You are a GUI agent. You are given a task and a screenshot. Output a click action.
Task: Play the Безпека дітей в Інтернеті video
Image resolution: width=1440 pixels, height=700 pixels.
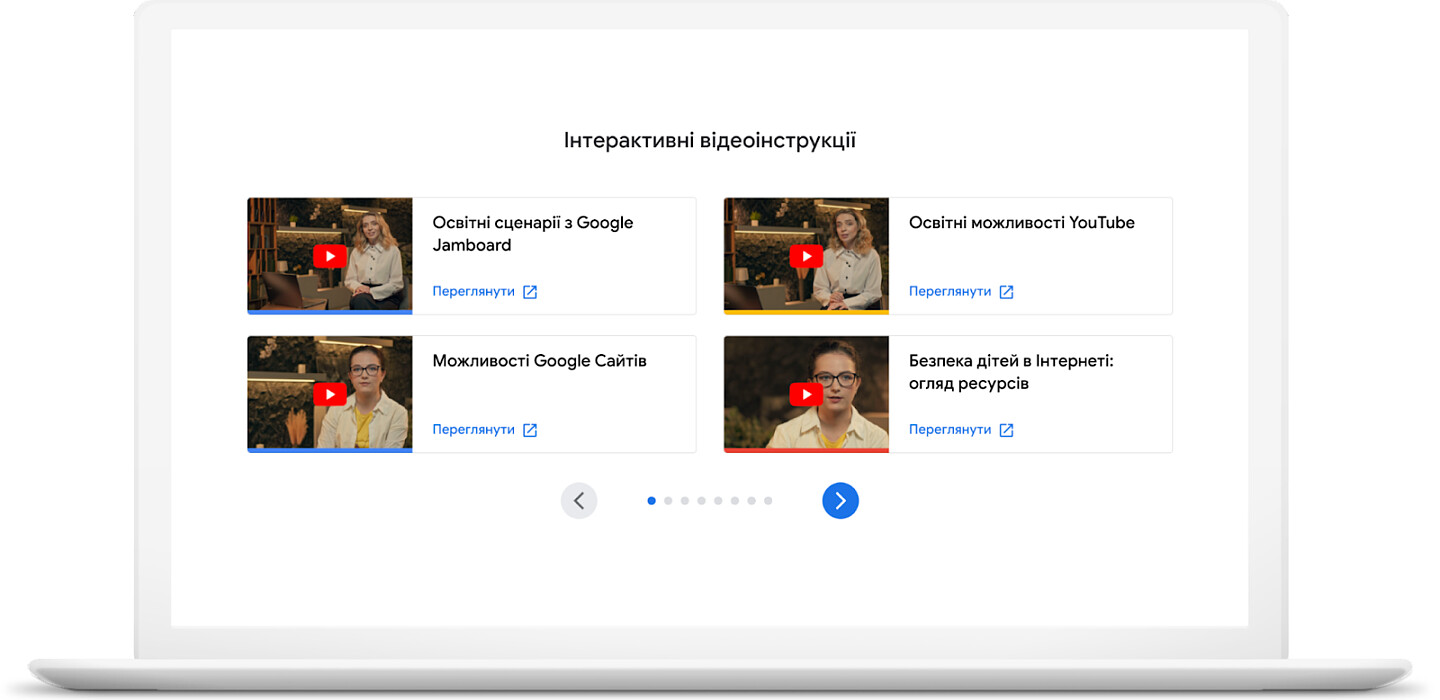806,394
